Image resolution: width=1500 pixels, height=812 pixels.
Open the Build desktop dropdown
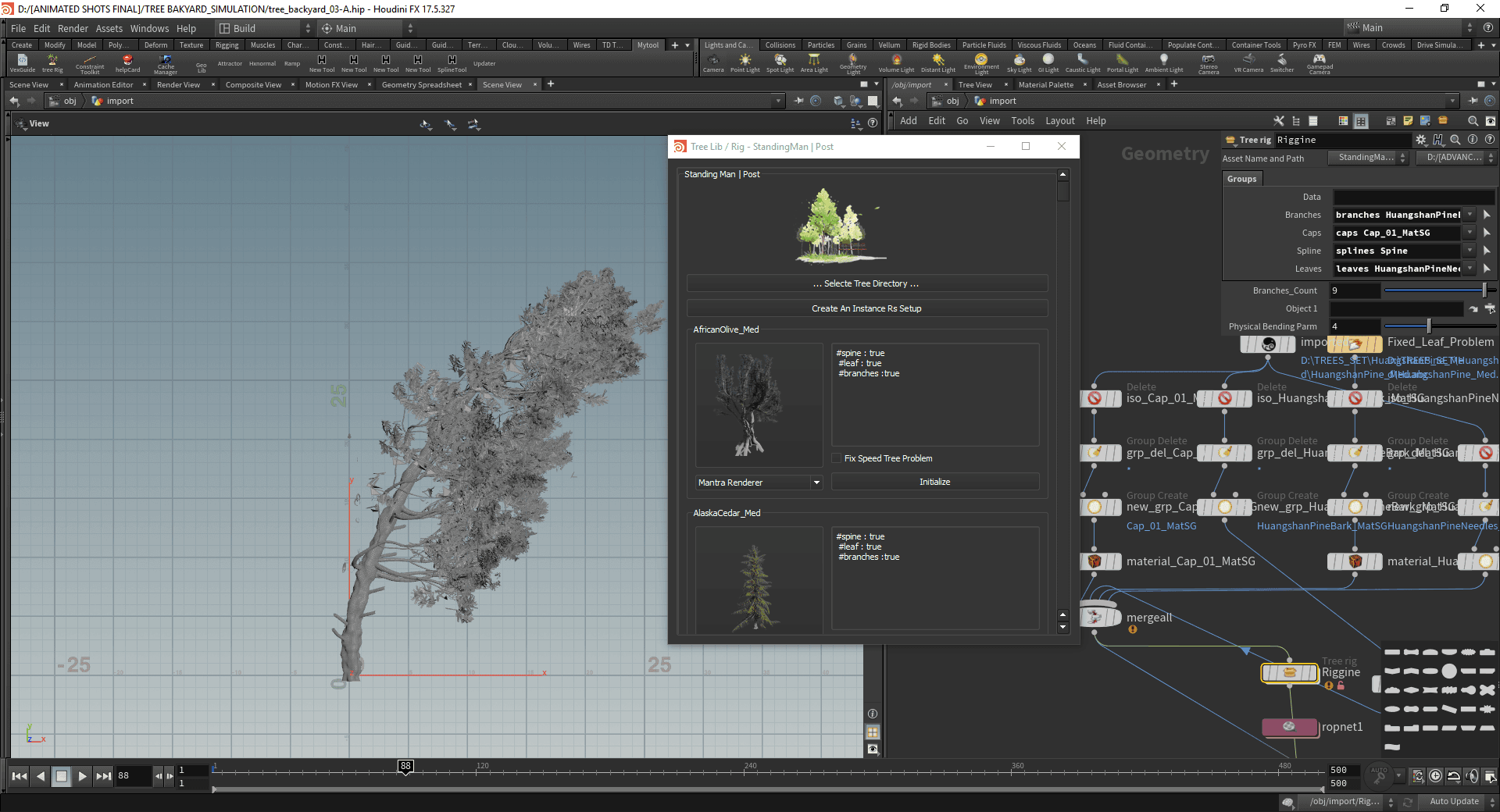click(x=266, y=28)
